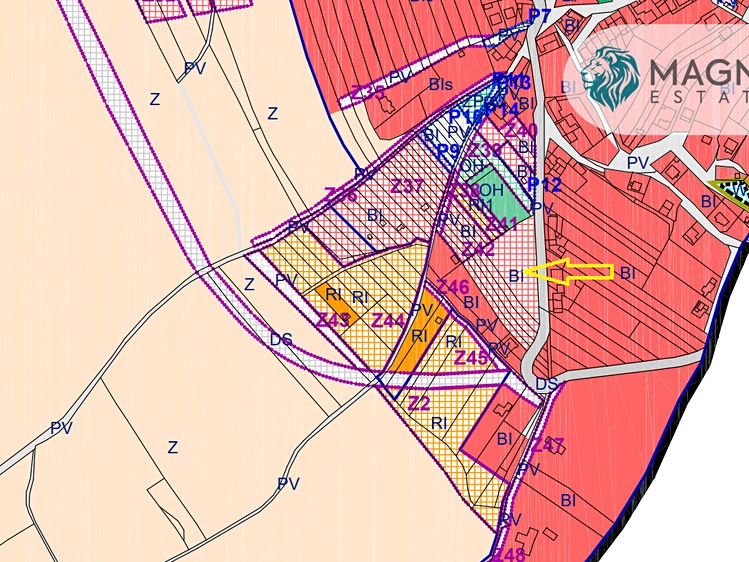Select the RI1 parcel label
This screenshot has width=749, height=562.
[481, 206]
